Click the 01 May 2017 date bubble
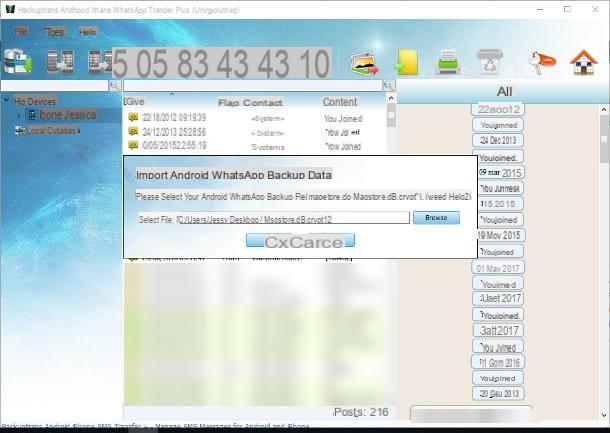 click(x=498, y=268)
